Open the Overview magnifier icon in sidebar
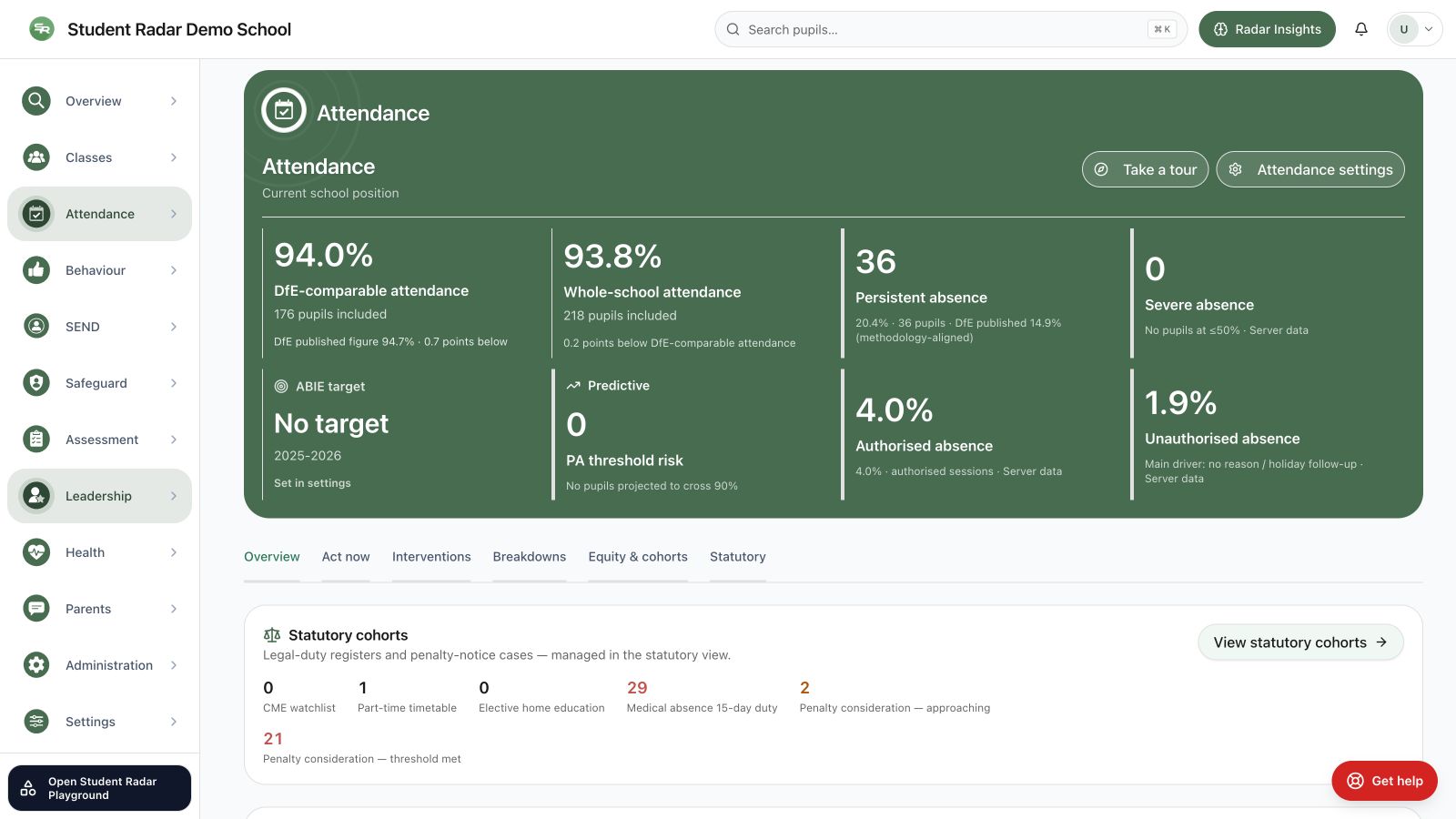 [x=36, y=101]
